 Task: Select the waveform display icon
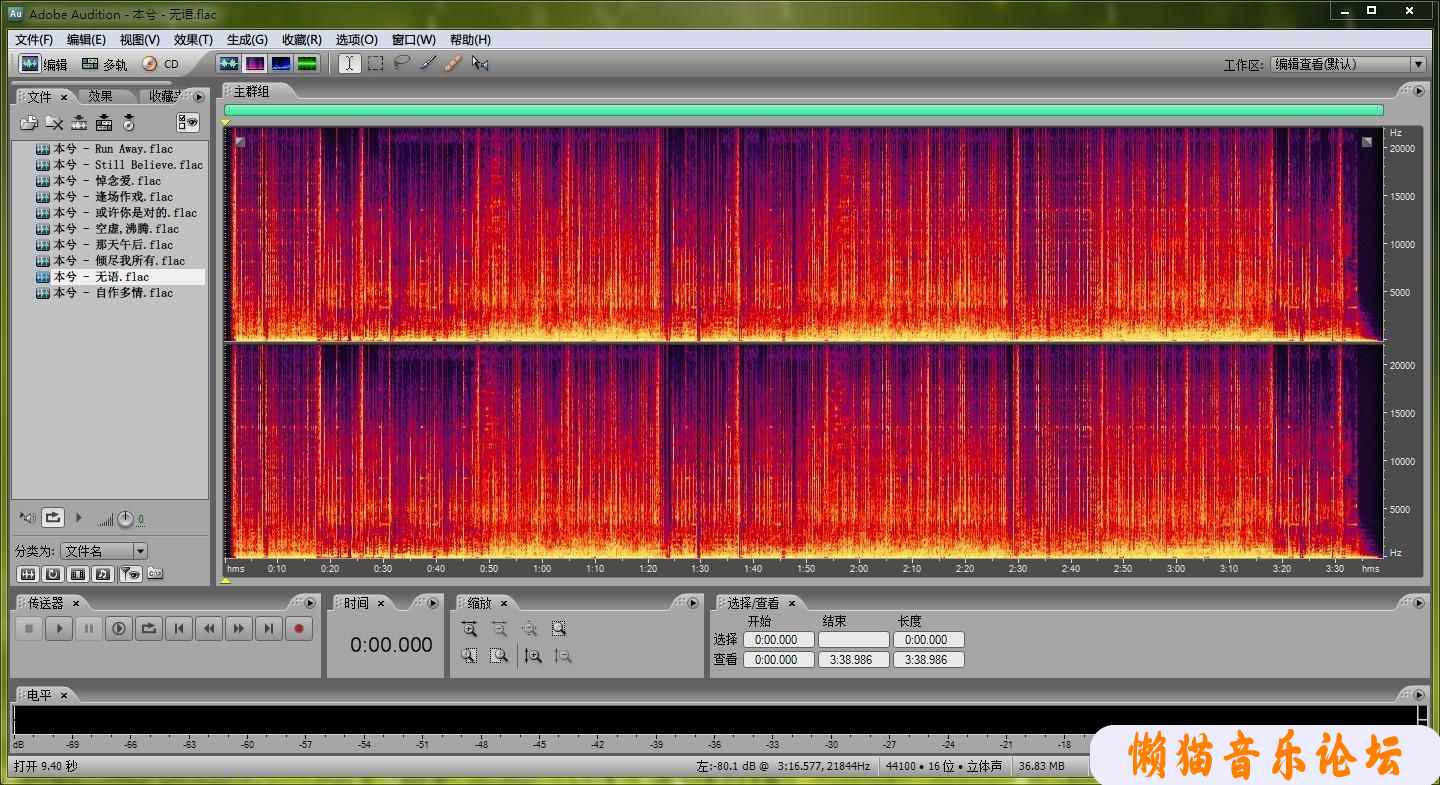[229, 63]
